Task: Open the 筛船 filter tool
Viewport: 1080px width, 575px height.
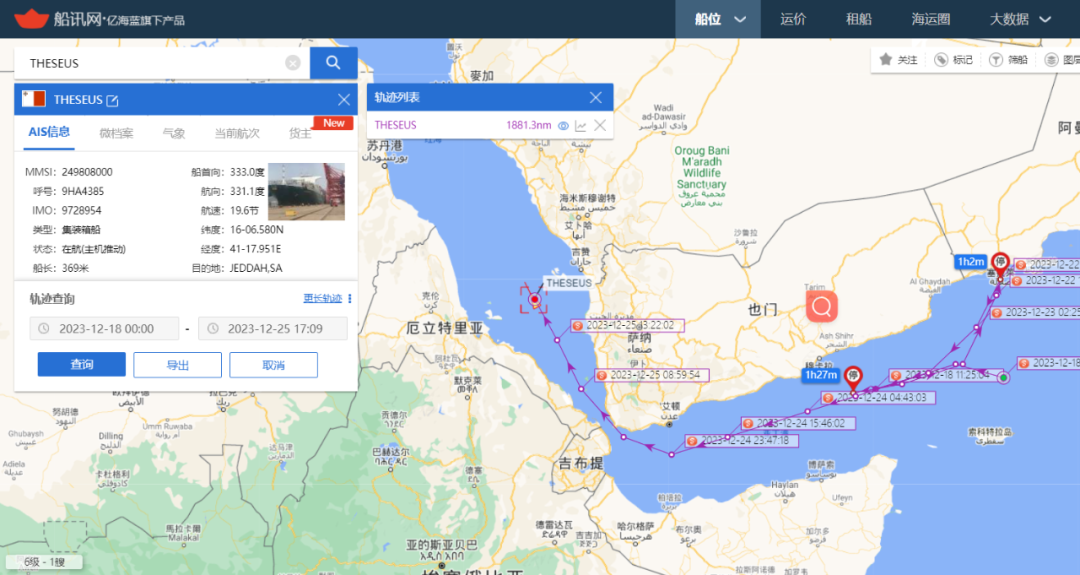Action: click(x=996, y=60)
